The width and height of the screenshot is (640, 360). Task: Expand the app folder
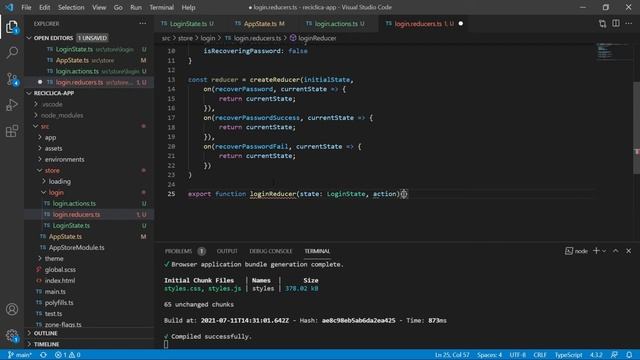[51, 138]
